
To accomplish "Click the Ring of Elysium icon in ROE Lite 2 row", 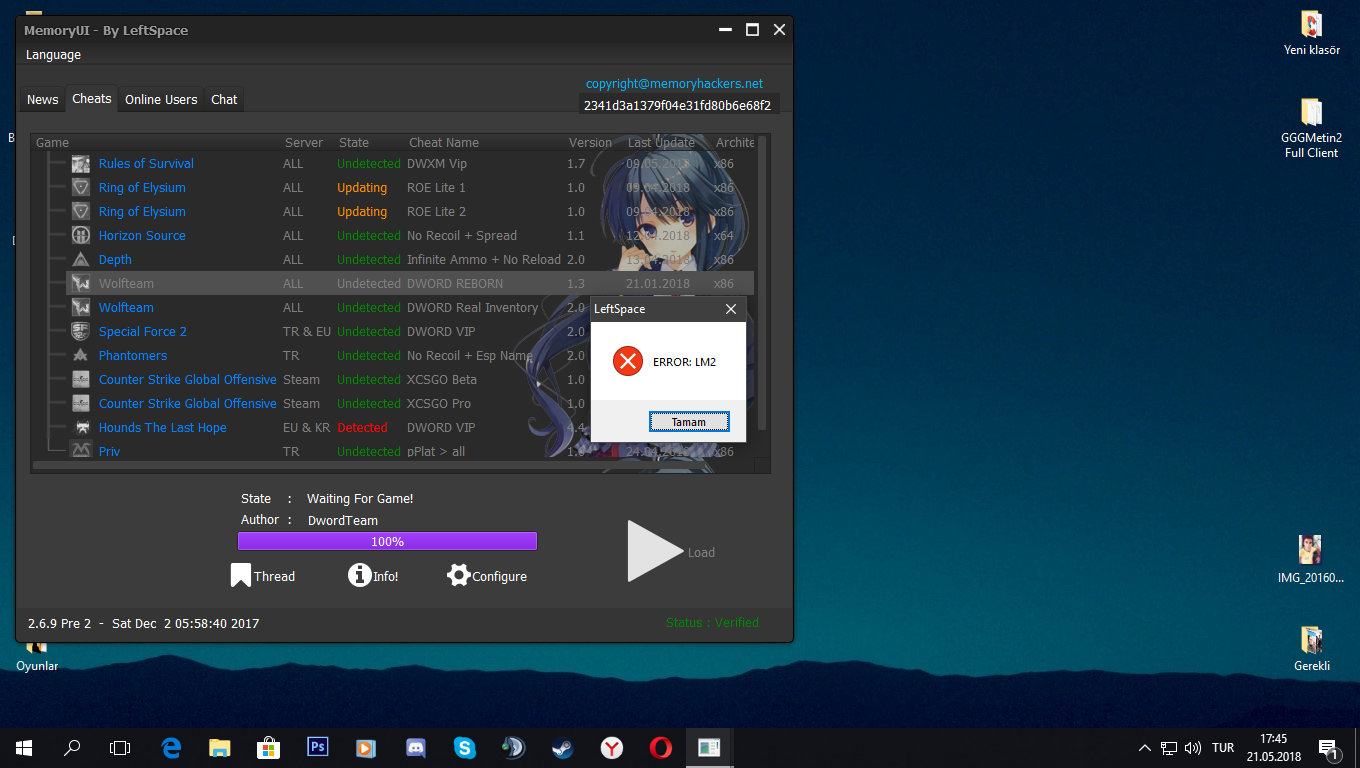I will pos(81,212).
